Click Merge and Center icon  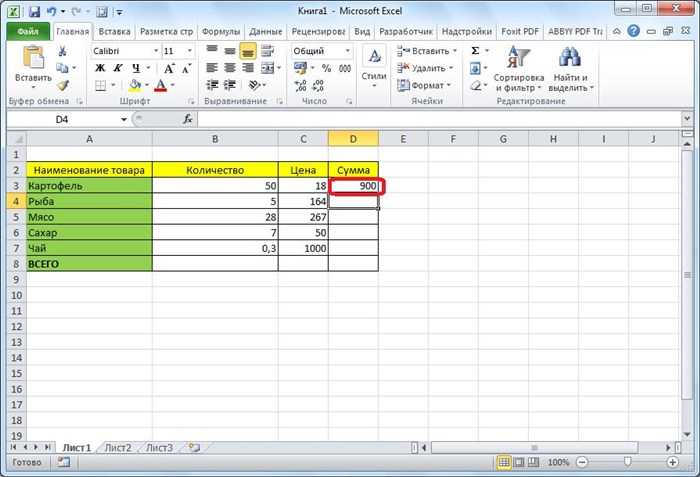[267, 68]
